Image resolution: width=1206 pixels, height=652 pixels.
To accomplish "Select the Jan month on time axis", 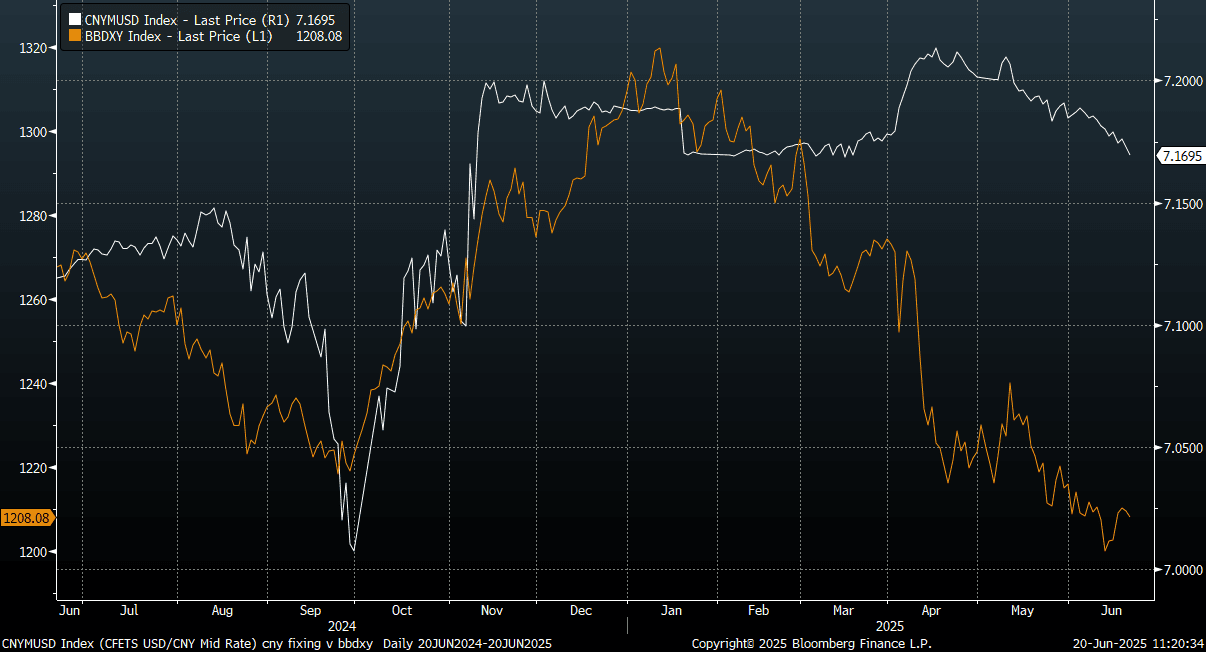I will (x=672, y=609).
